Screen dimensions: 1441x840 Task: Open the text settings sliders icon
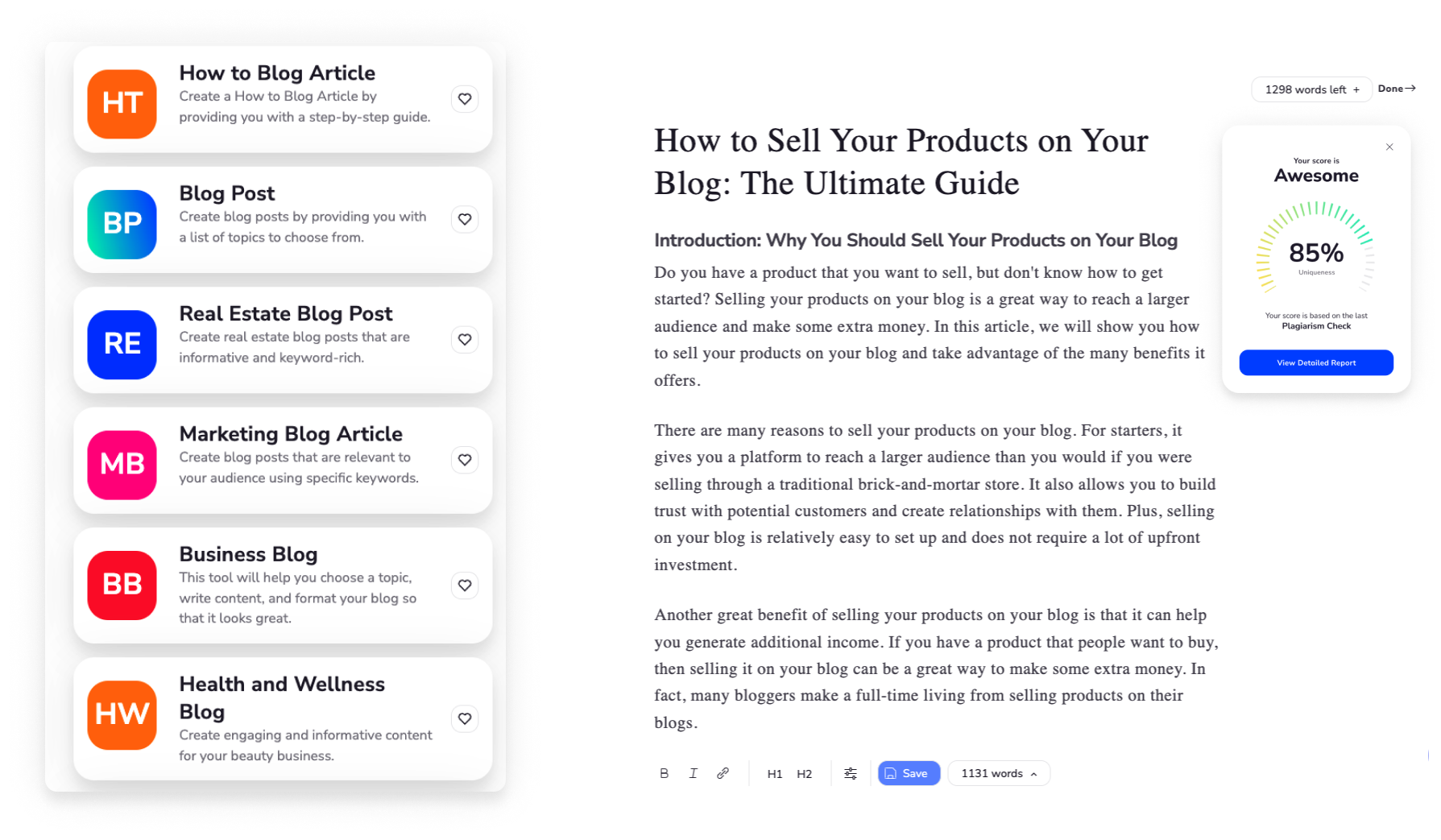[x=851, y=773]
